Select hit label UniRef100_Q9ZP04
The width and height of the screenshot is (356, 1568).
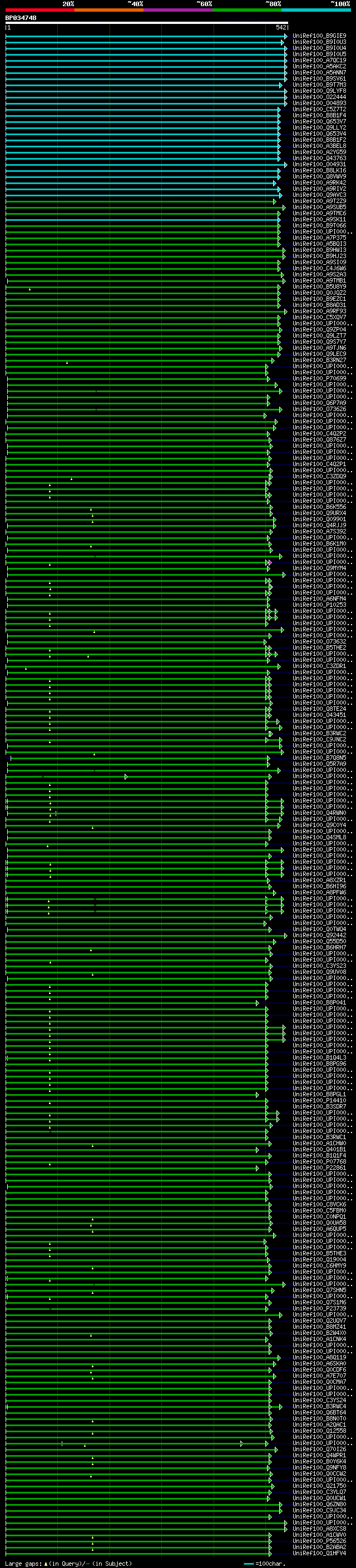(319, 330)
